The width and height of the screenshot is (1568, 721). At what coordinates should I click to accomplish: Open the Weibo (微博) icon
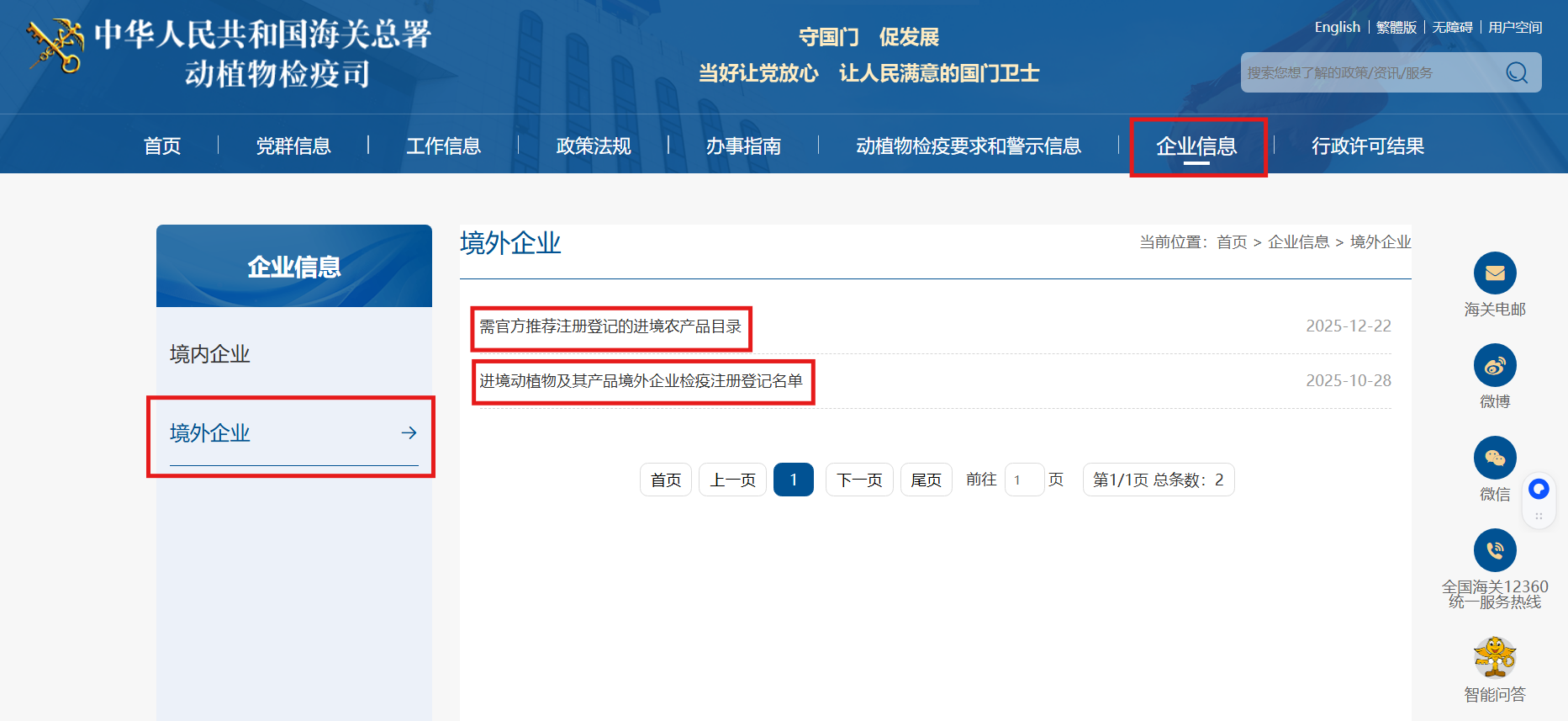coord(1494,366)
